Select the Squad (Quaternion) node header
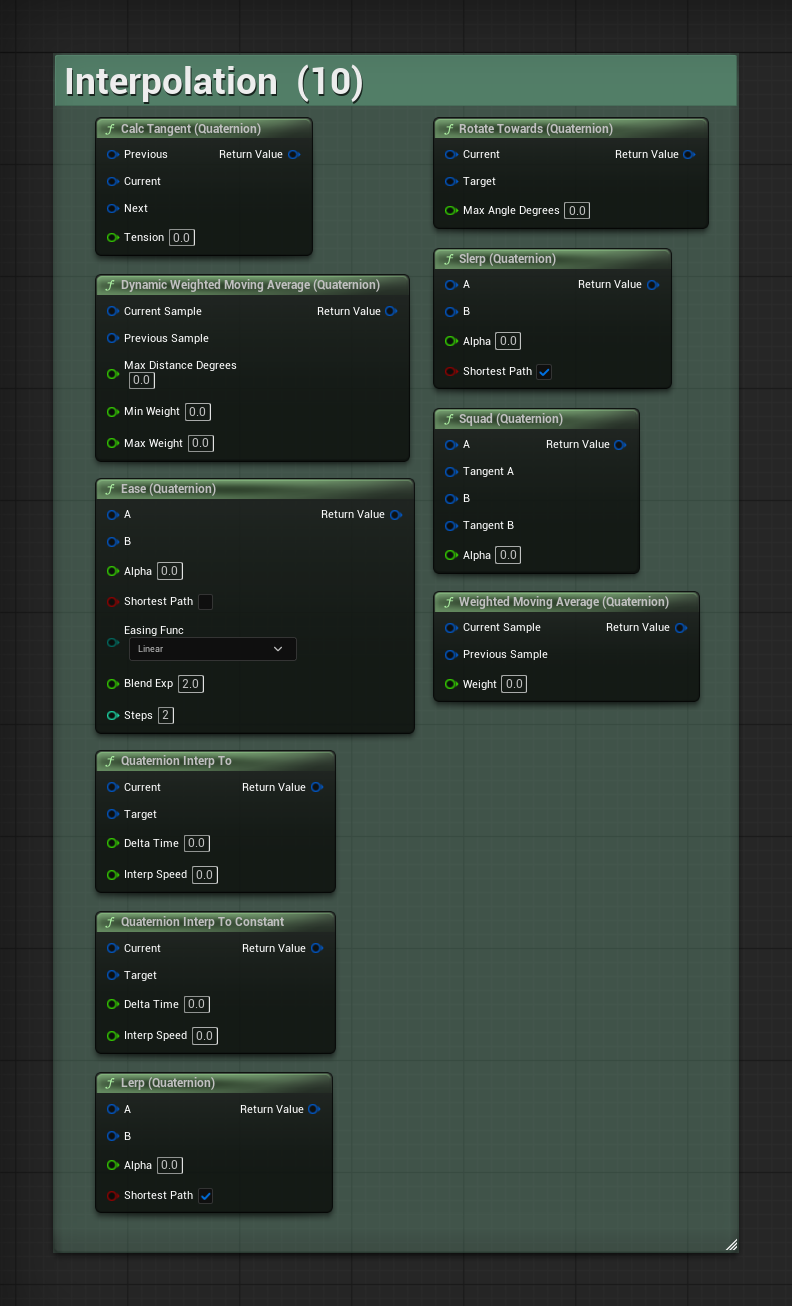 [x=536, y=419]
